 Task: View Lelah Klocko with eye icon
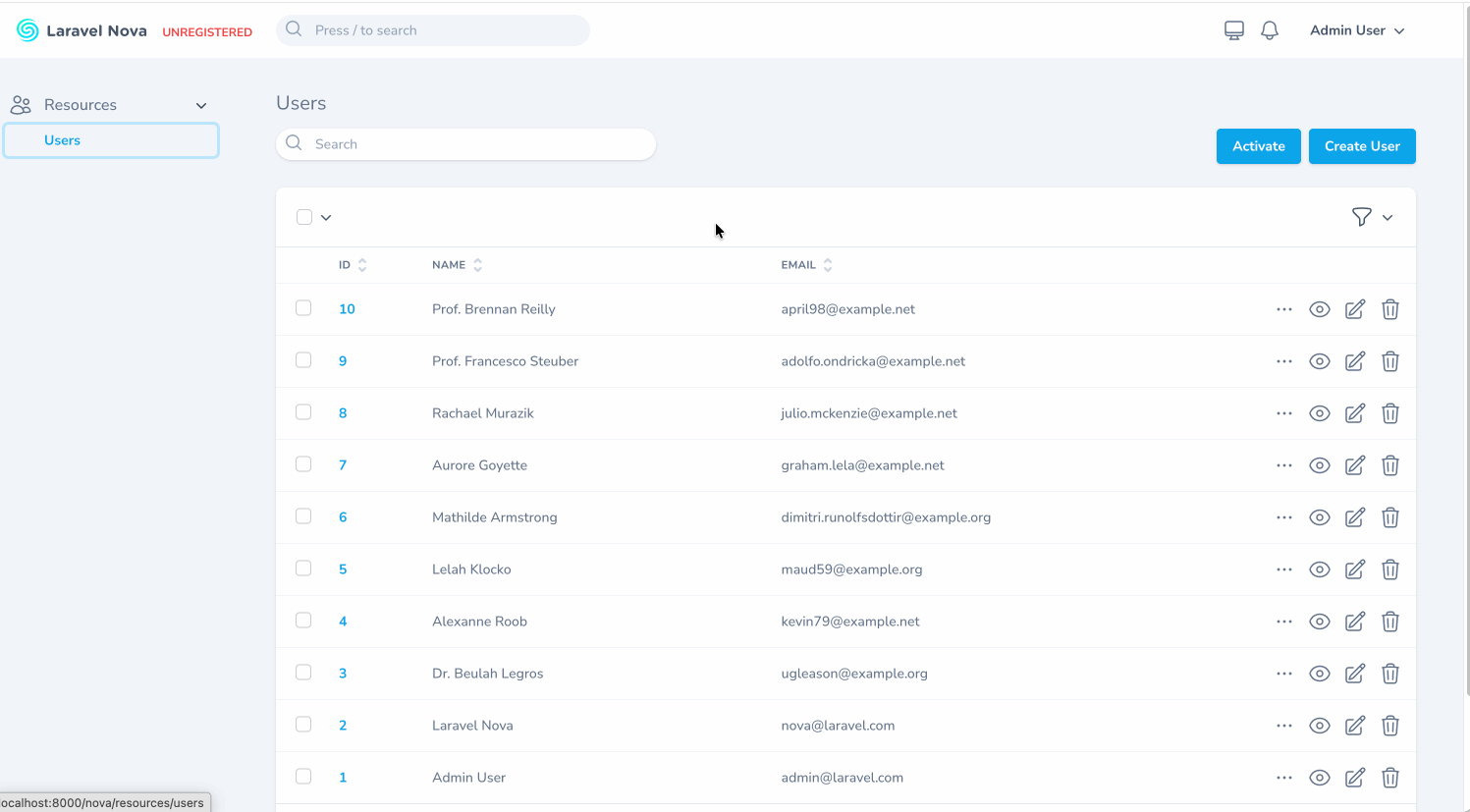click(x=1320, y=569)
